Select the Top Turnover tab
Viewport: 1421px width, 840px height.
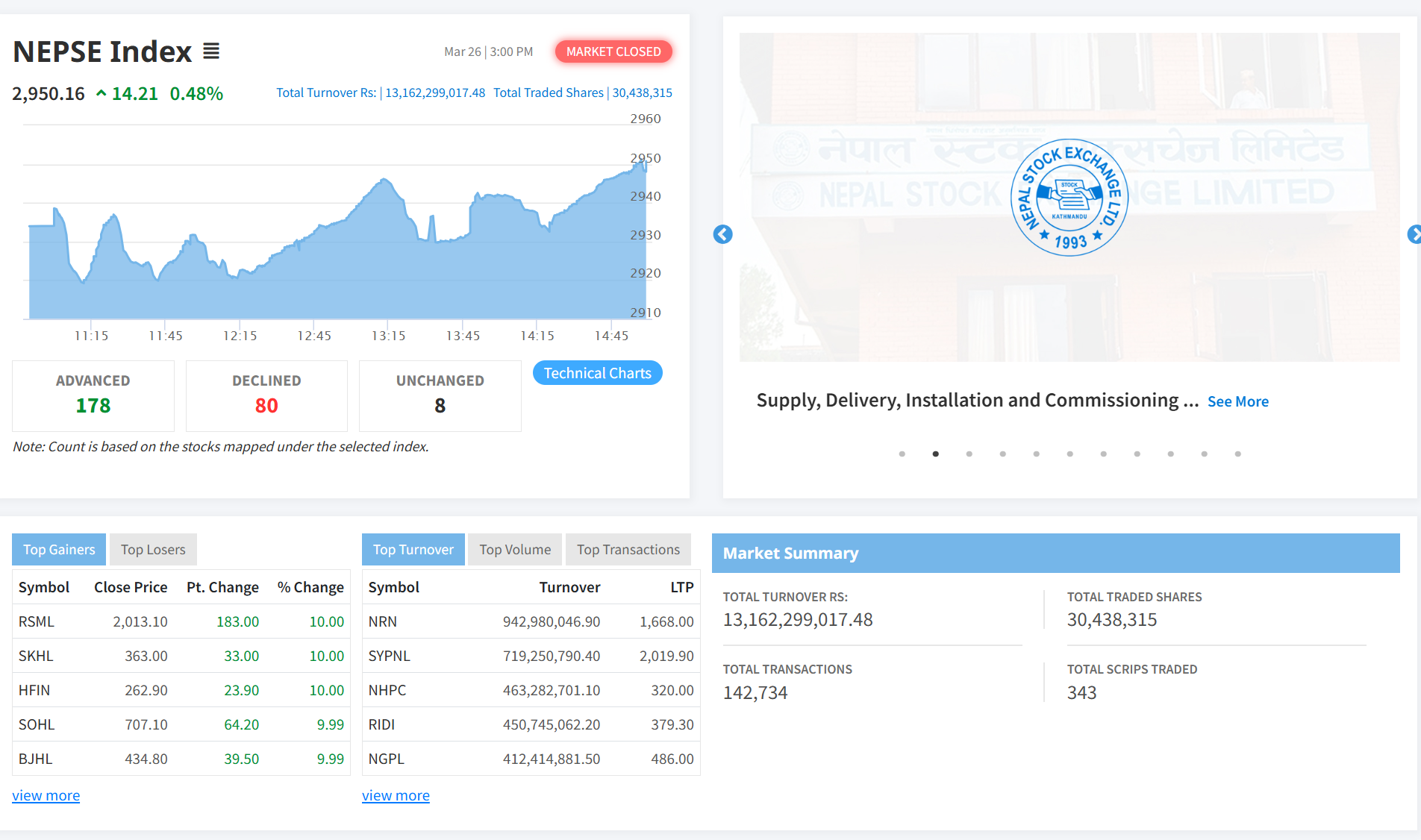413,550
